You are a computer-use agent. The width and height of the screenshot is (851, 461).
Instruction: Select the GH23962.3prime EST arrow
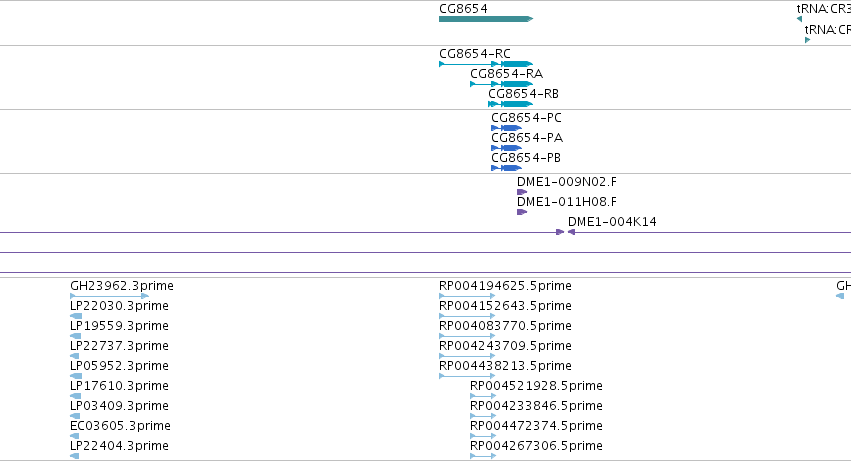click(109, 296)
